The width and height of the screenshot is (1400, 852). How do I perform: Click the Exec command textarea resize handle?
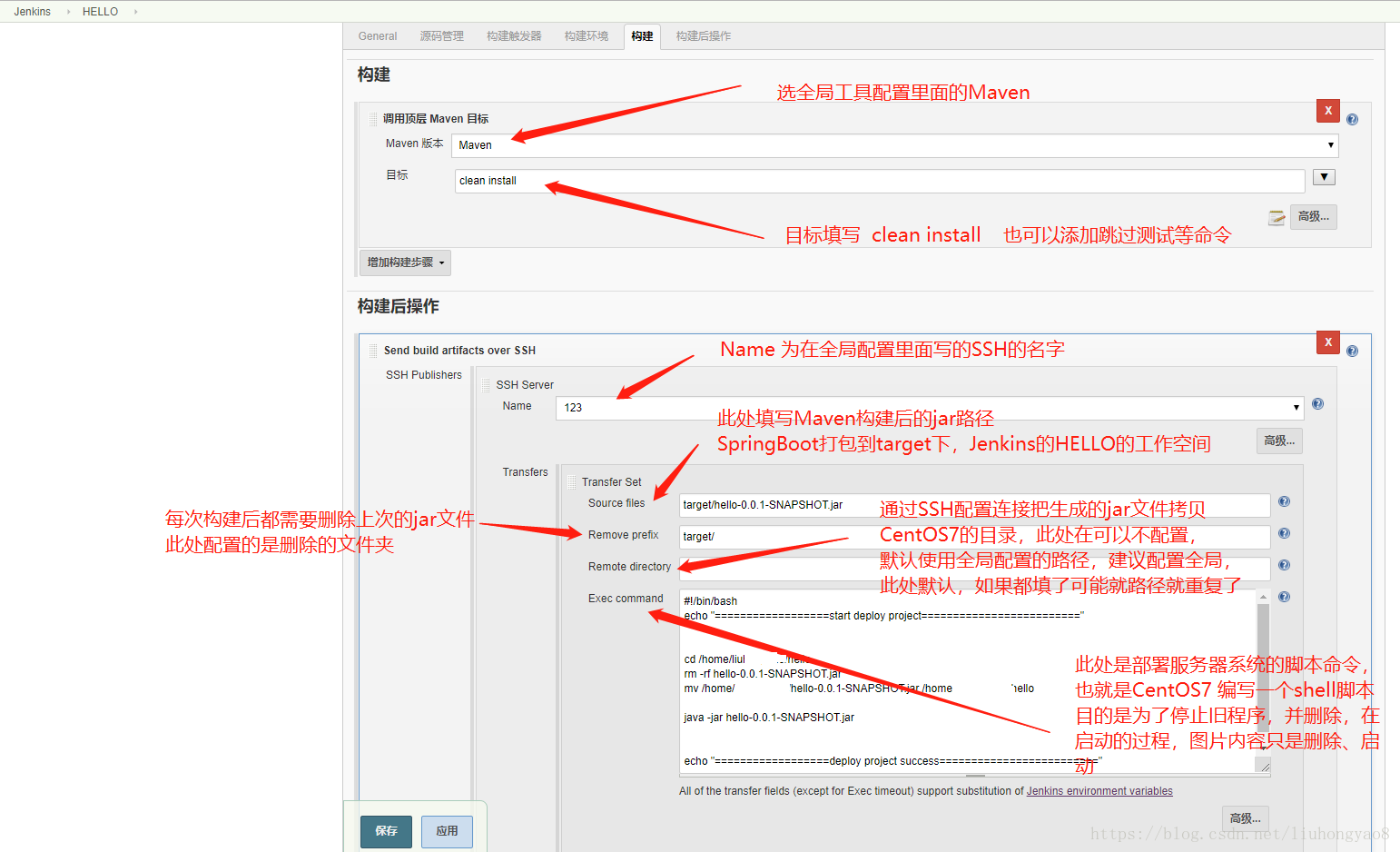[x=1265, y=768]
